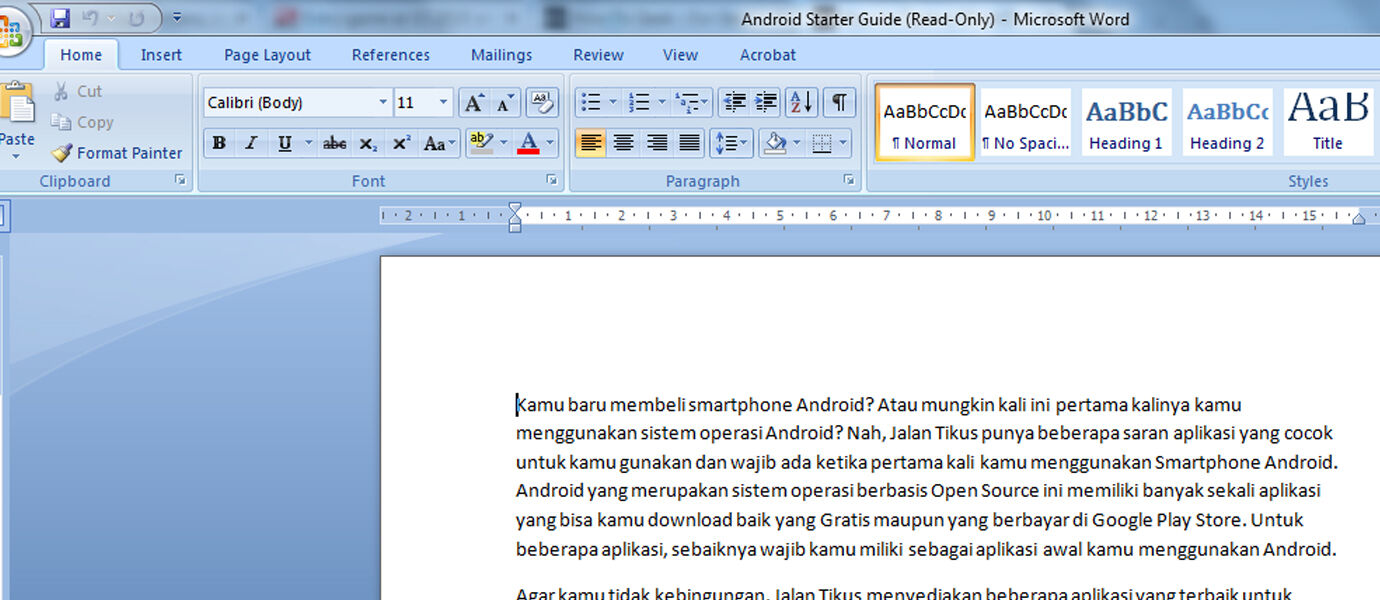The image size is (1380, 600).
Task: Open the Font Size dropdown
Action: click(443, 102)
